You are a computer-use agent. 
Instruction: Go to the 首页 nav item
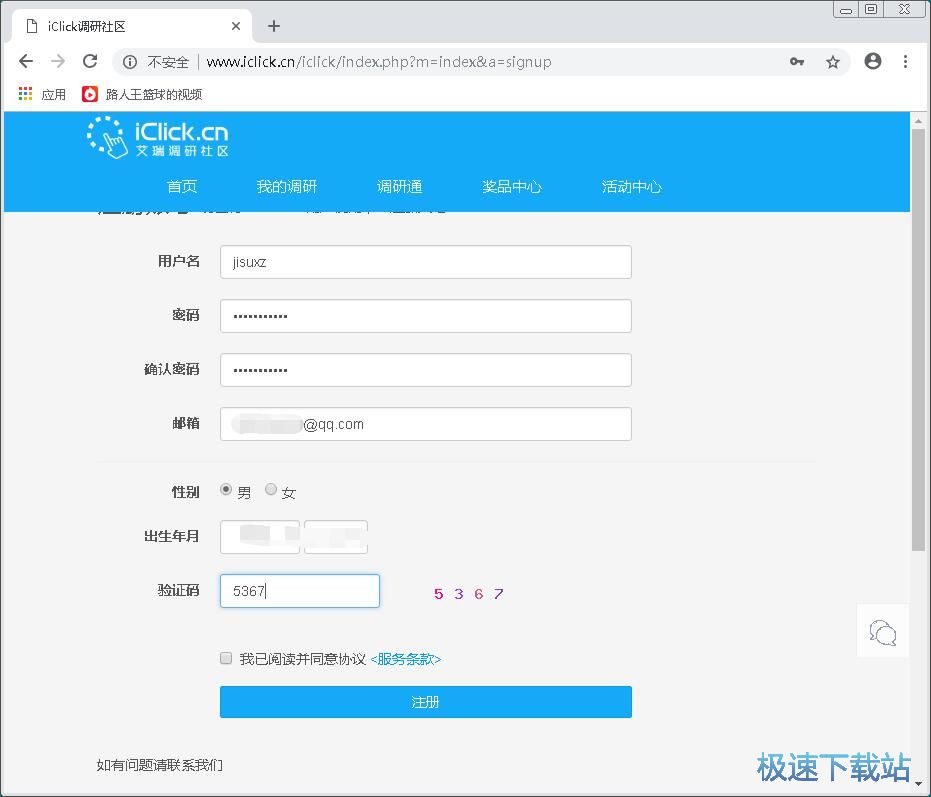182,186
